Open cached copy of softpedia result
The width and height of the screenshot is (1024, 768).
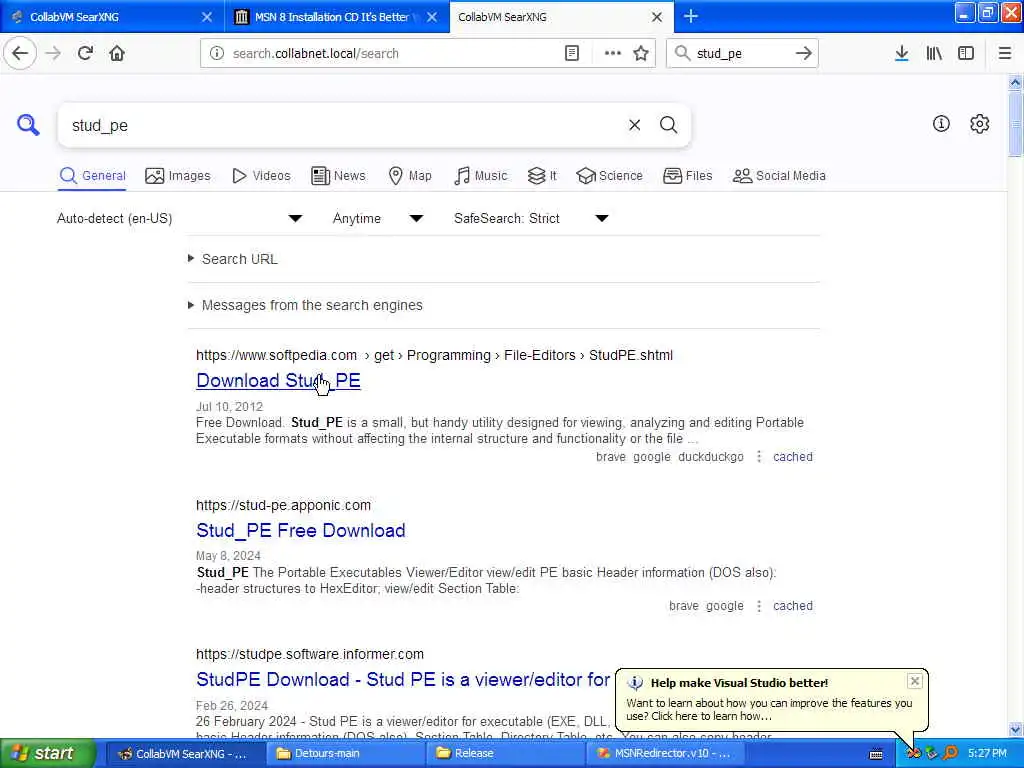click(793, 456)
